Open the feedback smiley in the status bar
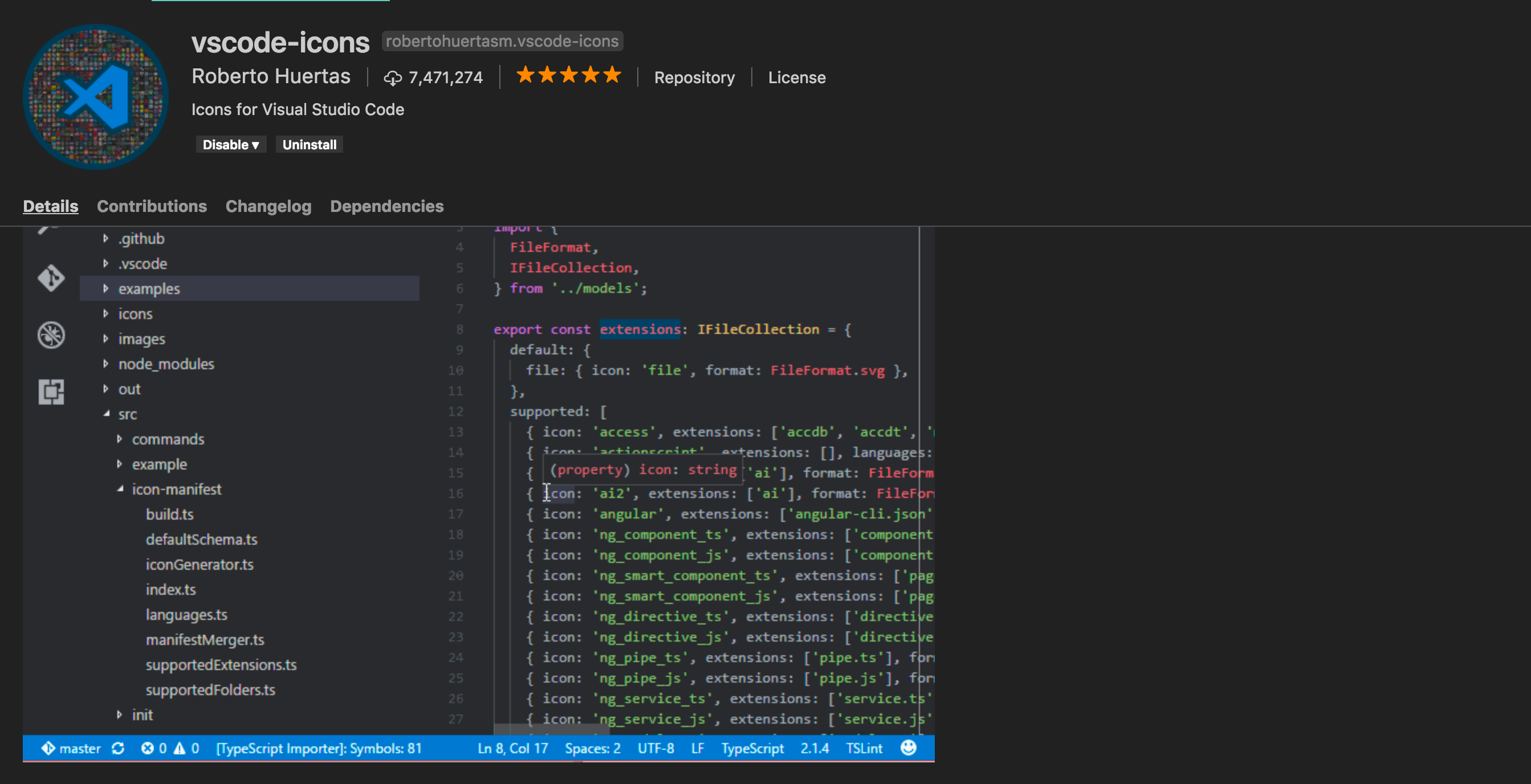The width and height of the screenshot is (1531, 784). tap(909, 748)
